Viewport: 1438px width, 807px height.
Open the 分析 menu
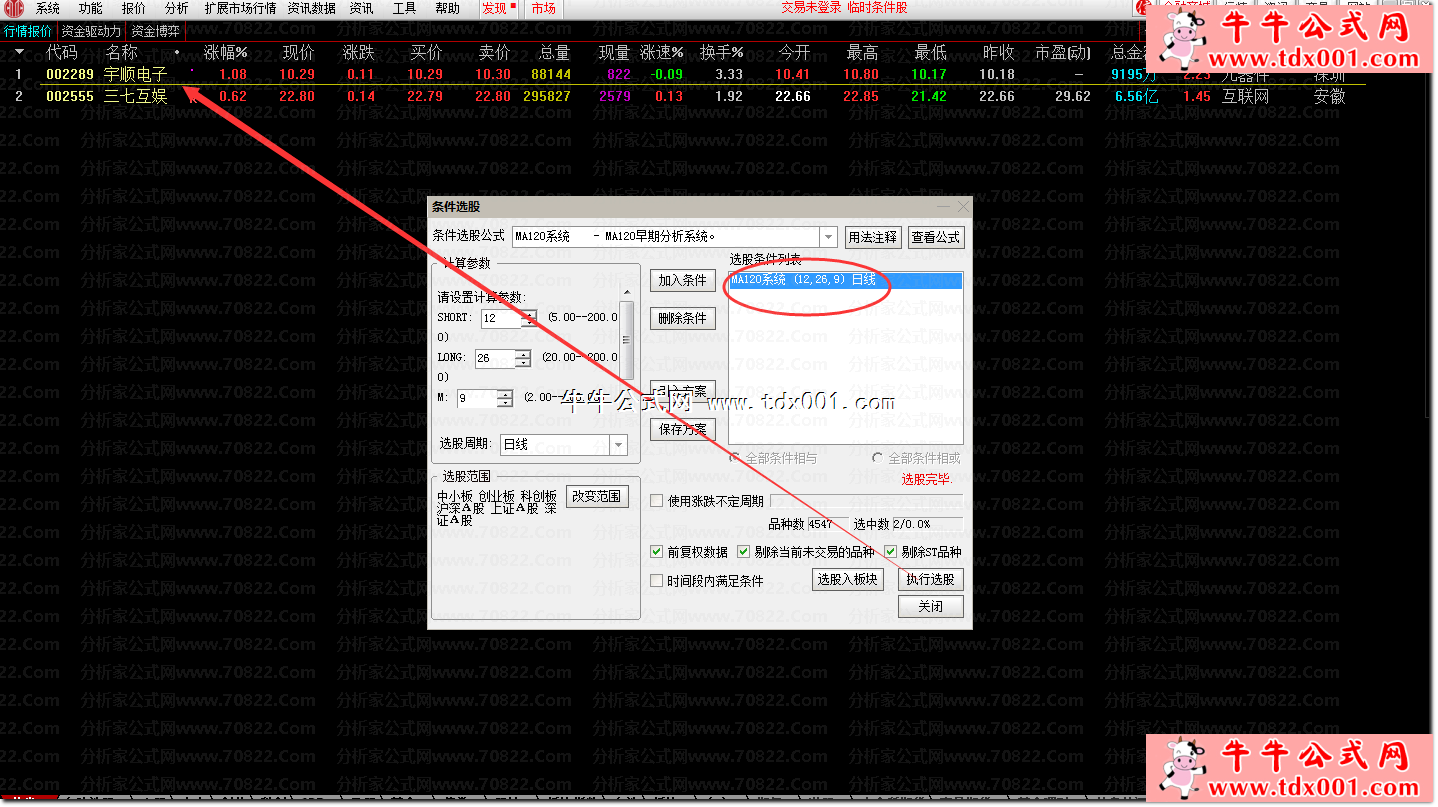[176, 9]
